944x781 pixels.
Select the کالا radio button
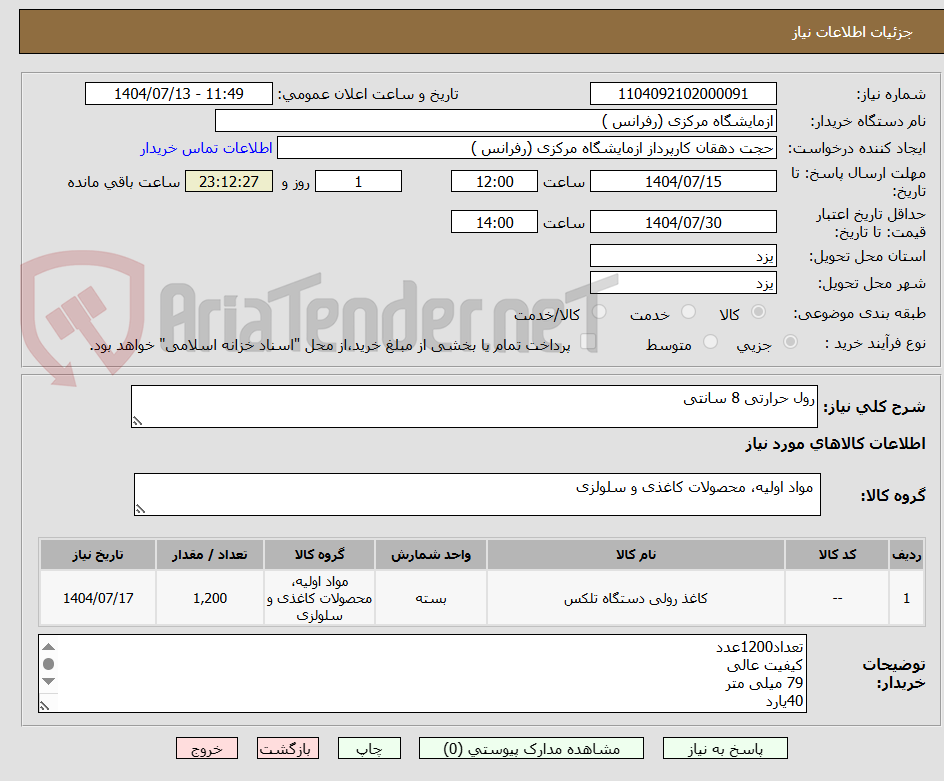[x=760, y=311]
